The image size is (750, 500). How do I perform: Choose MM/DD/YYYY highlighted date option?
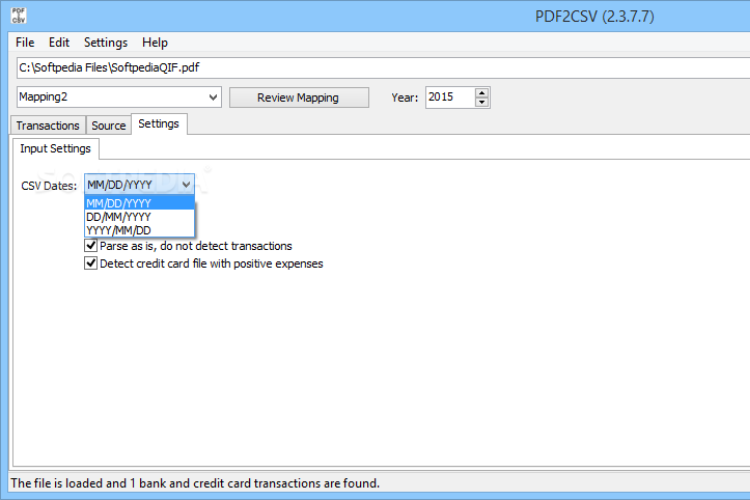140,203
